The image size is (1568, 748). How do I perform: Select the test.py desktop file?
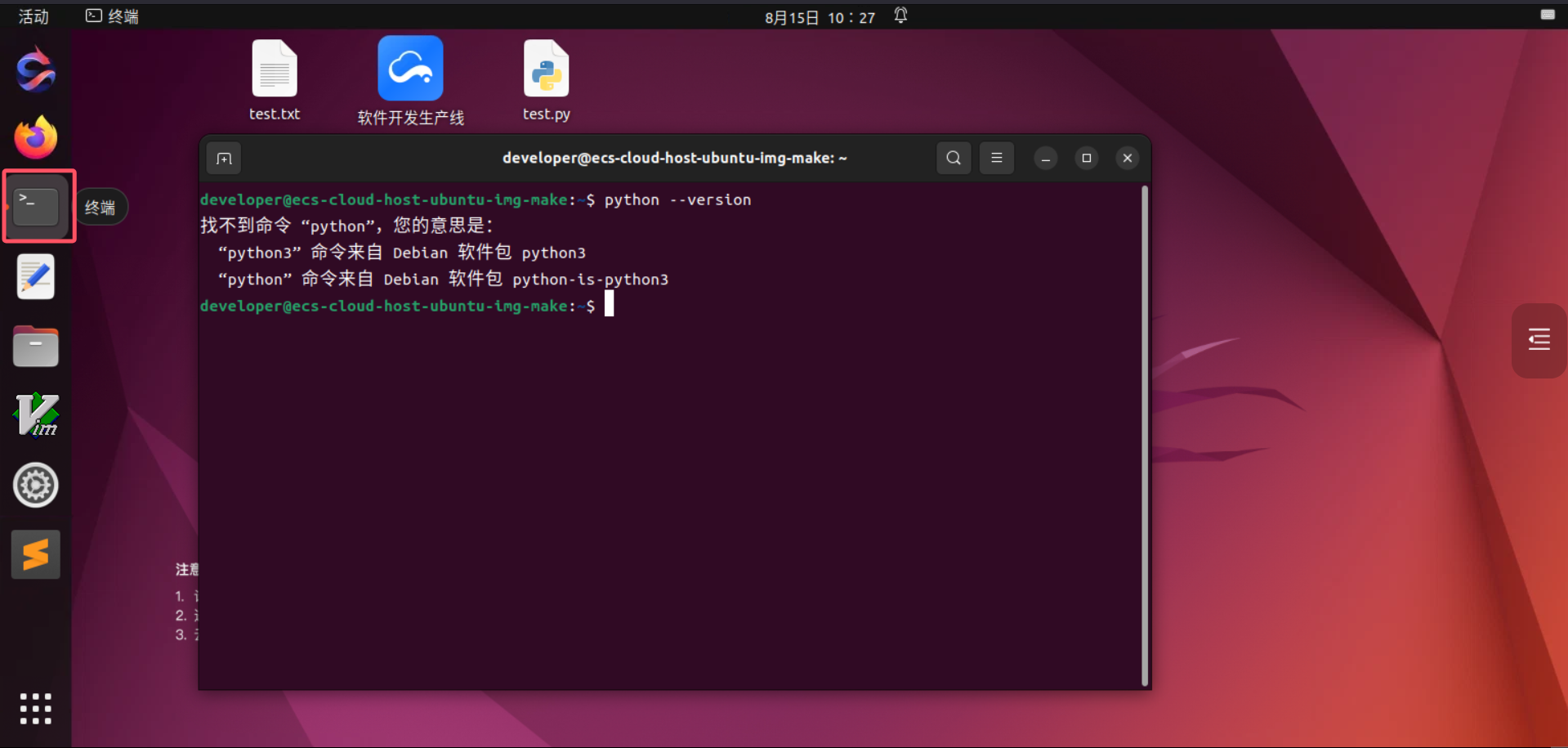point(547,81)
